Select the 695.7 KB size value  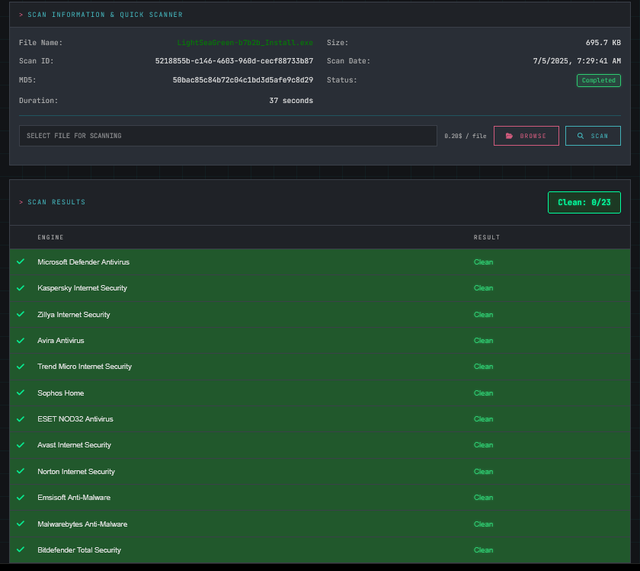click(x=603, y=42)
